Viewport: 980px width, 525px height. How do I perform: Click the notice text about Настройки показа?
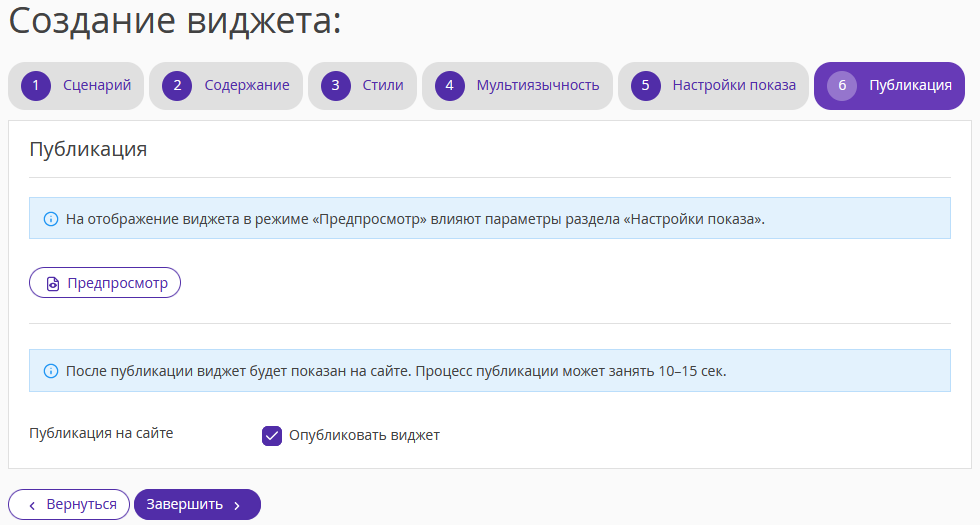[x=415, y=219]
